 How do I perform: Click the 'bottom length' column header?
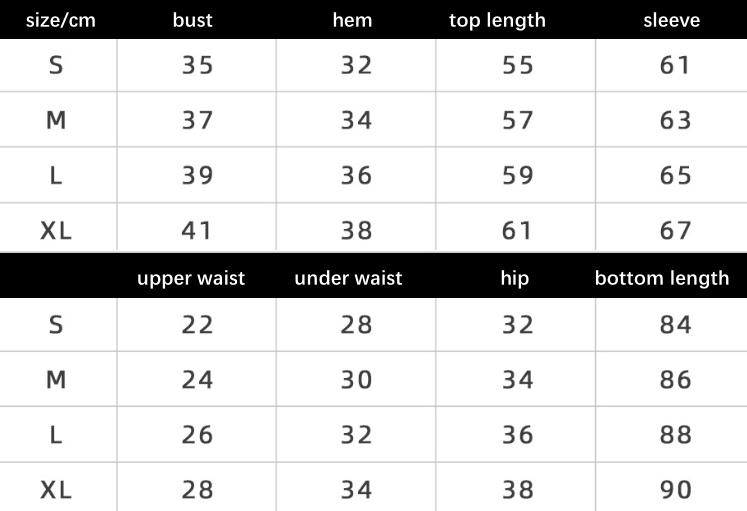[x=662, y=278]
